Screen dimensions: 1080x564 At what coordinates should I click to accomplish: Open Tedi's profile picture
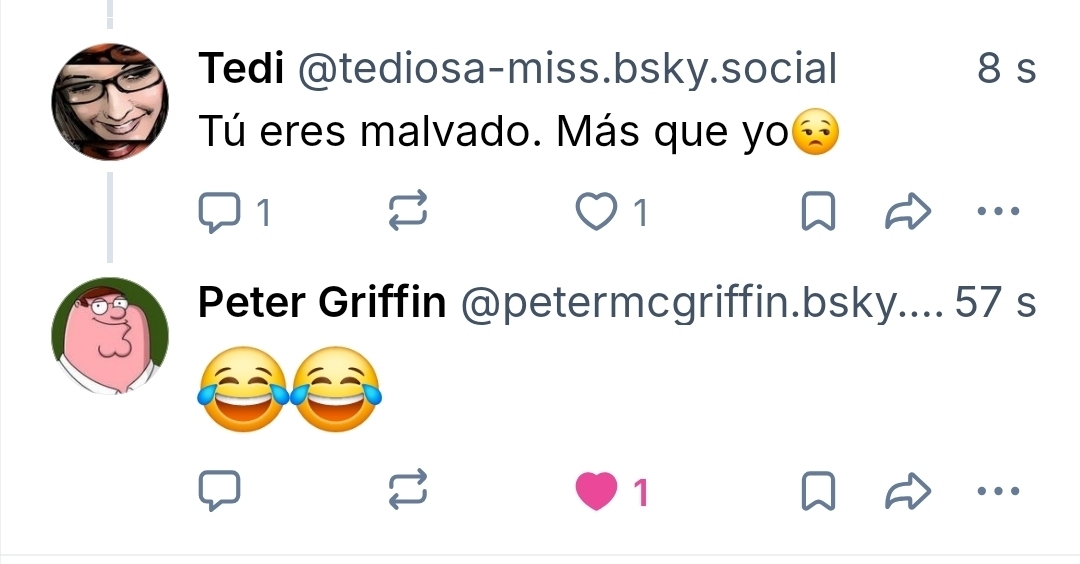coord(110,102)
